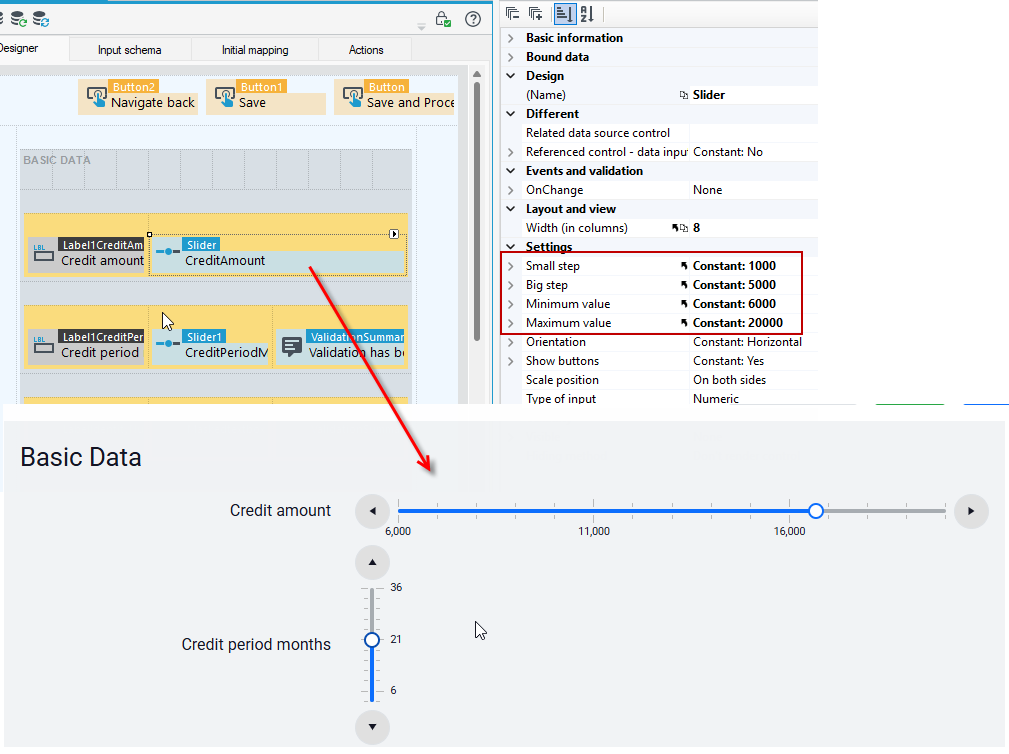Screen dimensions: 1009x754
Task: Select the Label1CreditAm label control
Action: click(86, 253)
